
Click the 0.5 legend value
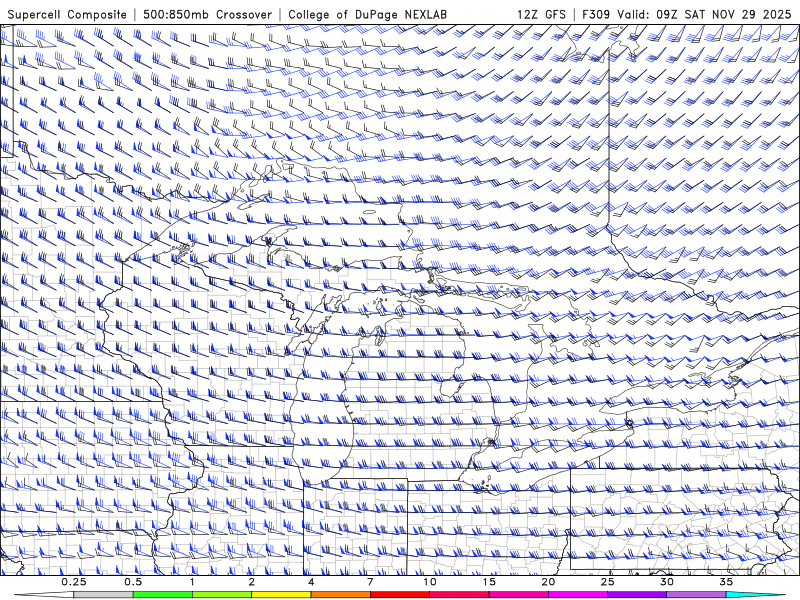[133, 582]
